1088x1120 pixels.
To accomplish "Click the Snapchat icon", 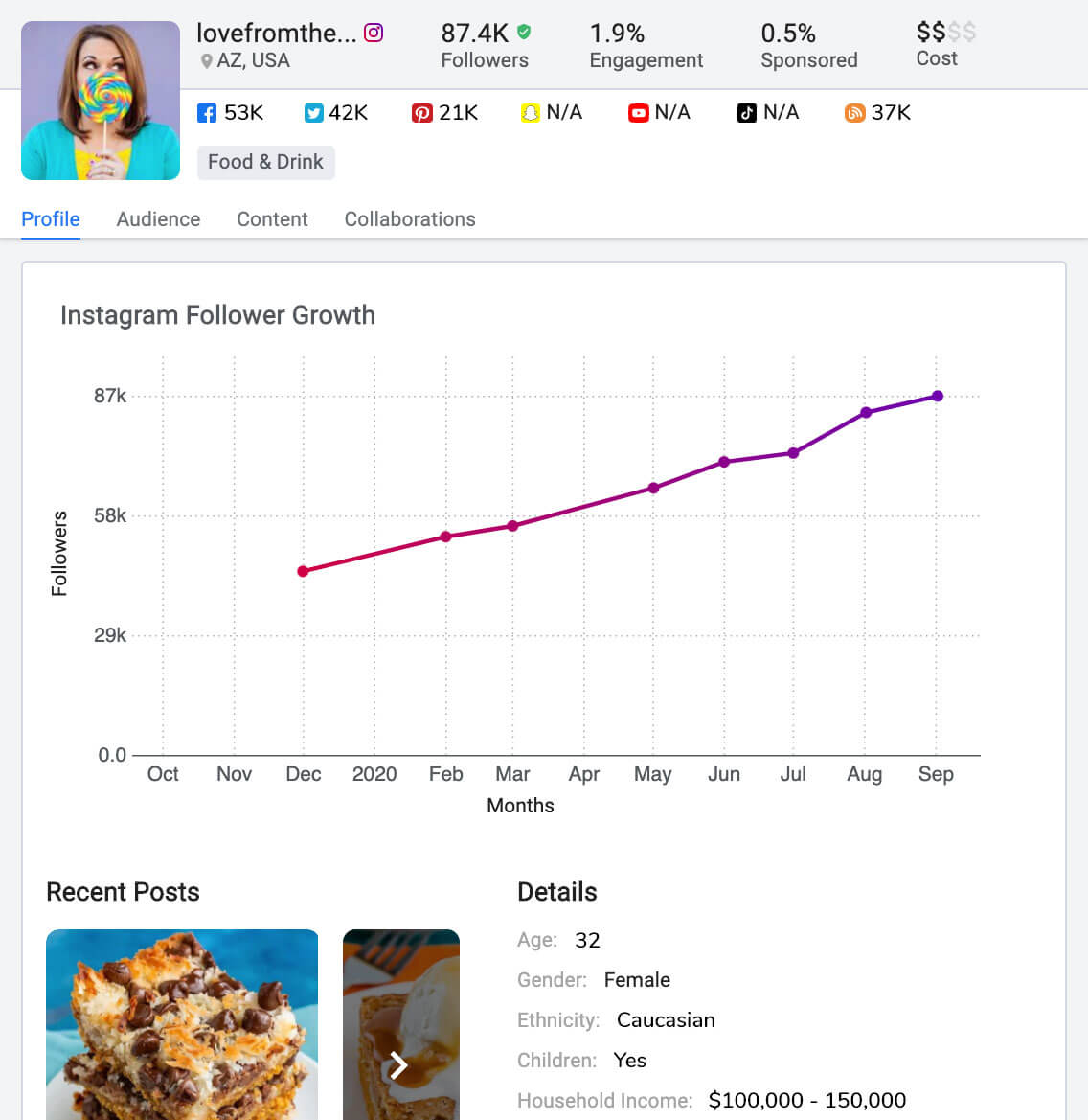I will (x=530, y=113).
